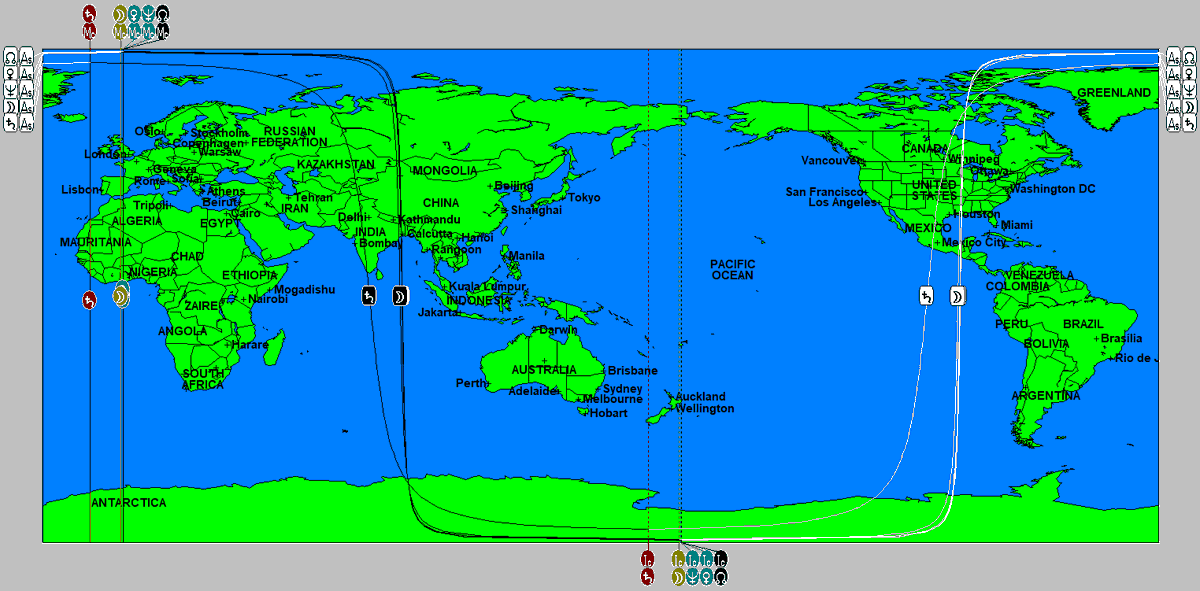Click the Lisbon city label

click(x=81, y=189)
